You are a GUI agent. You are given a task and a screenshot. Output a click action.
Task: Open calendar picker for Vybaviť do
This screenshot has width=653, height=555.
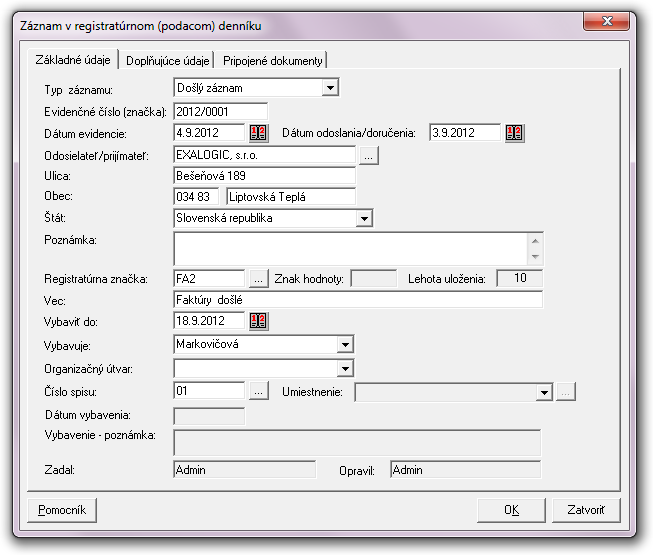[259, 321]
